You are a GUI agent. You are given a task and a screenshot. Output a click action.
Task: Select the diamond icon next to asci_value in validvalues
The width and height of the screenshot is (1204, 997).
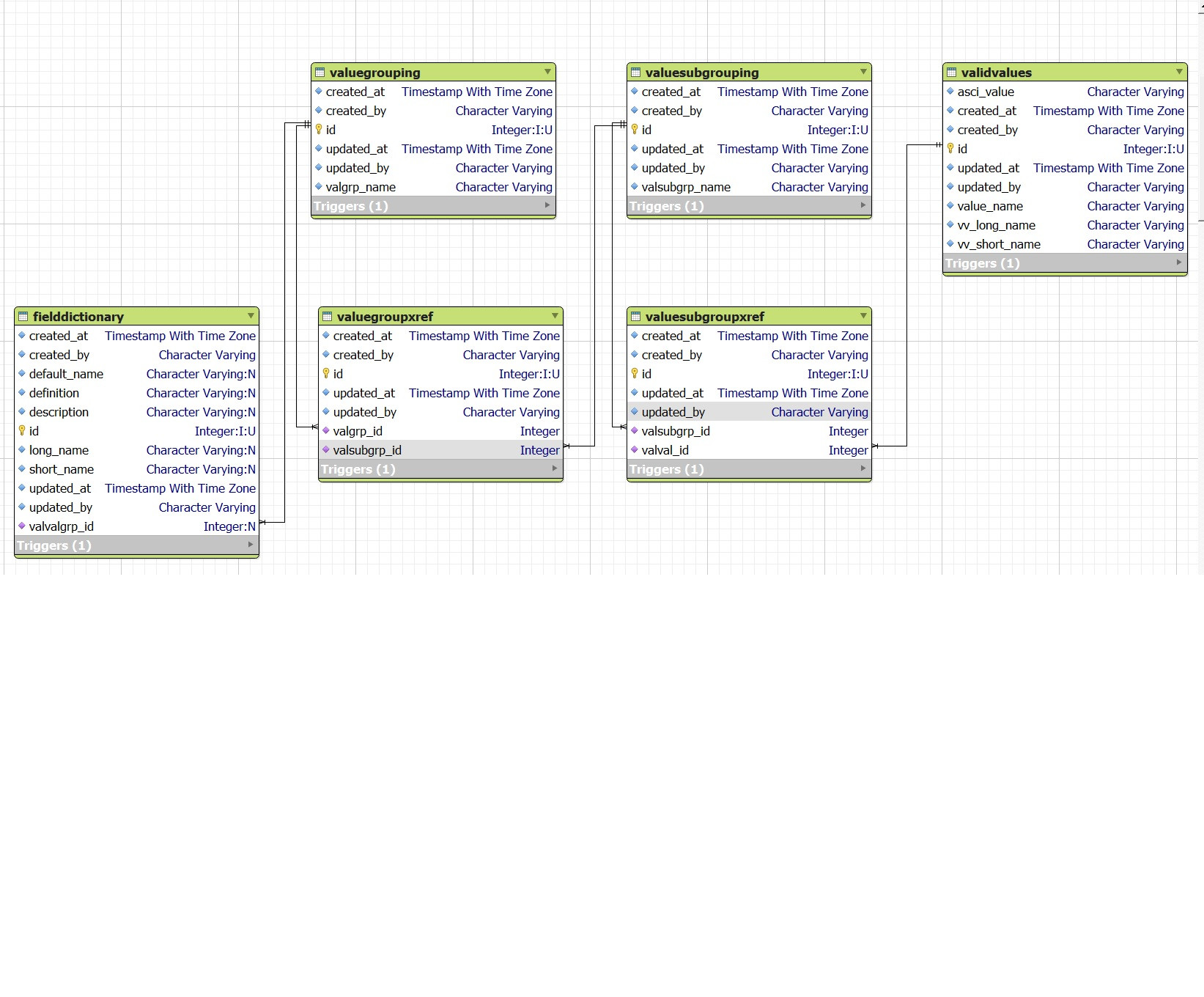(950, 92)
